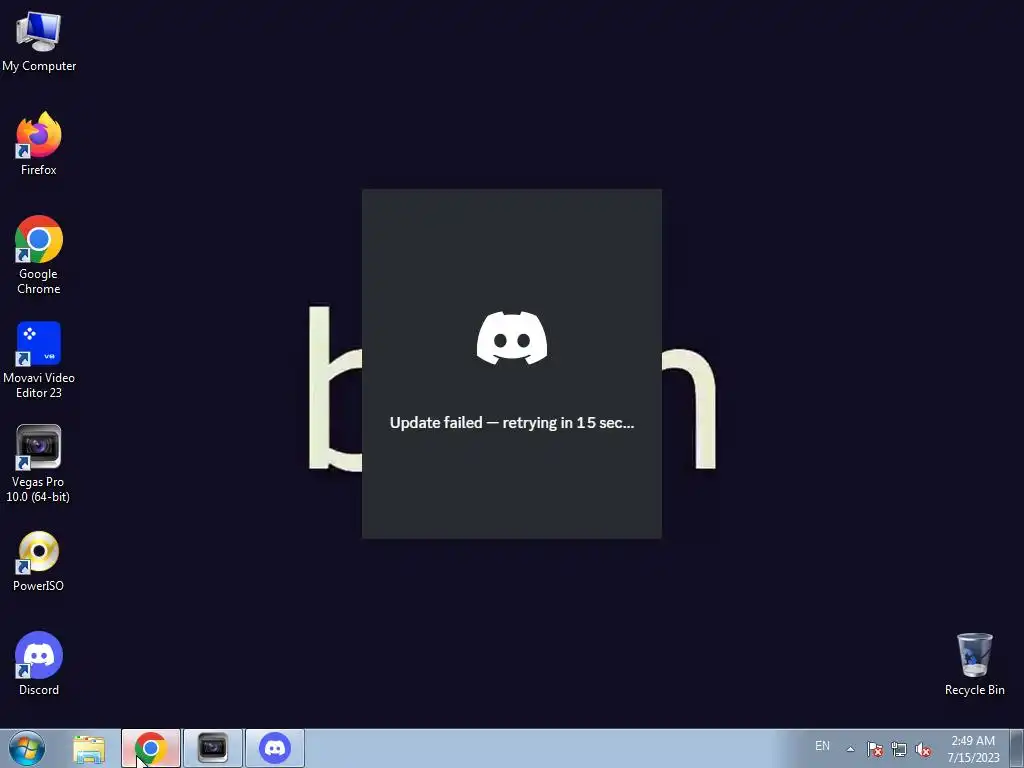Select Movavi Video Editor 23 shortcut
This screenshot has width=1024, height=768.
[x=39, y=359]
